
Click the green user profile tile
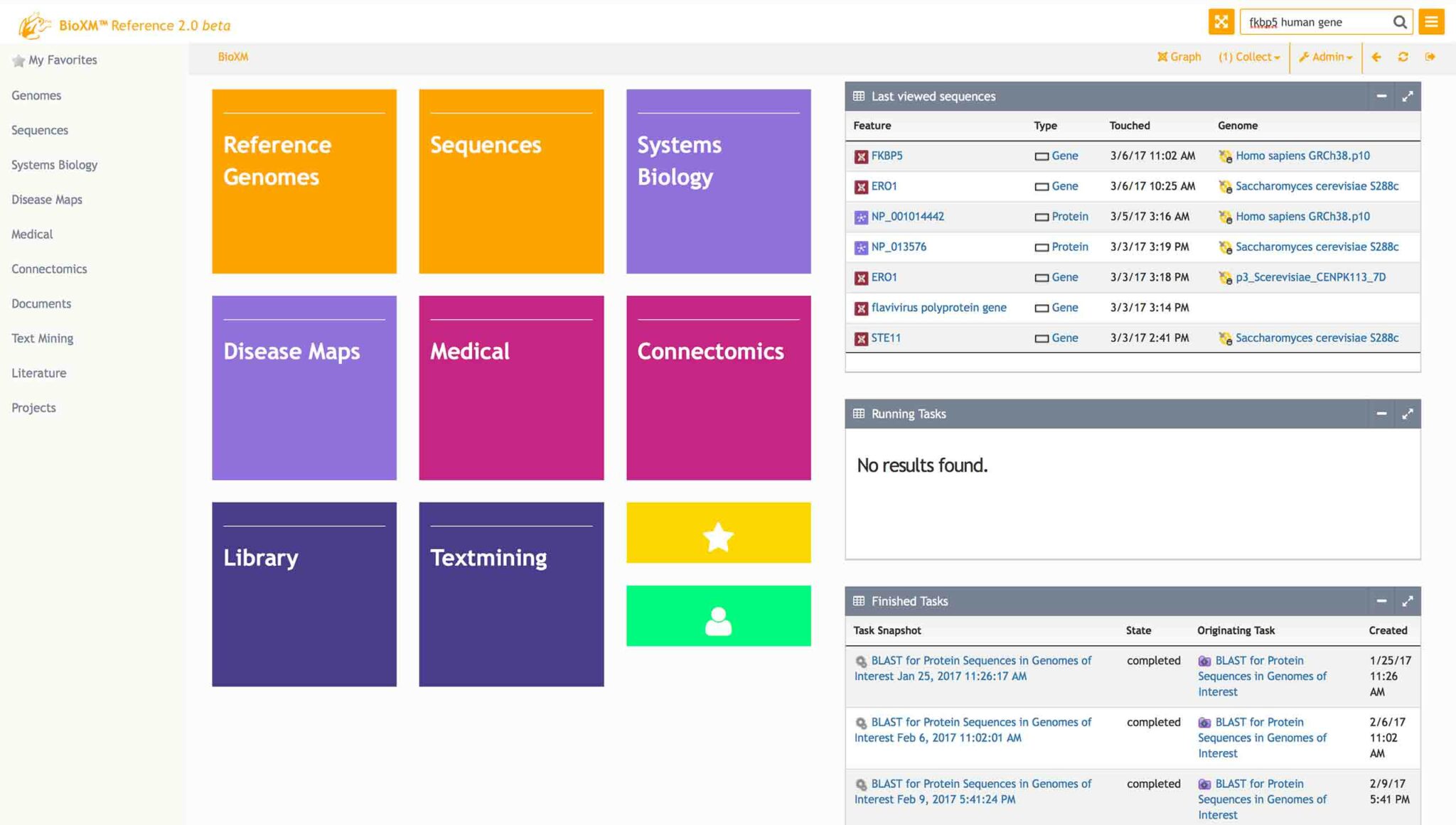click(x=718, y=617)
